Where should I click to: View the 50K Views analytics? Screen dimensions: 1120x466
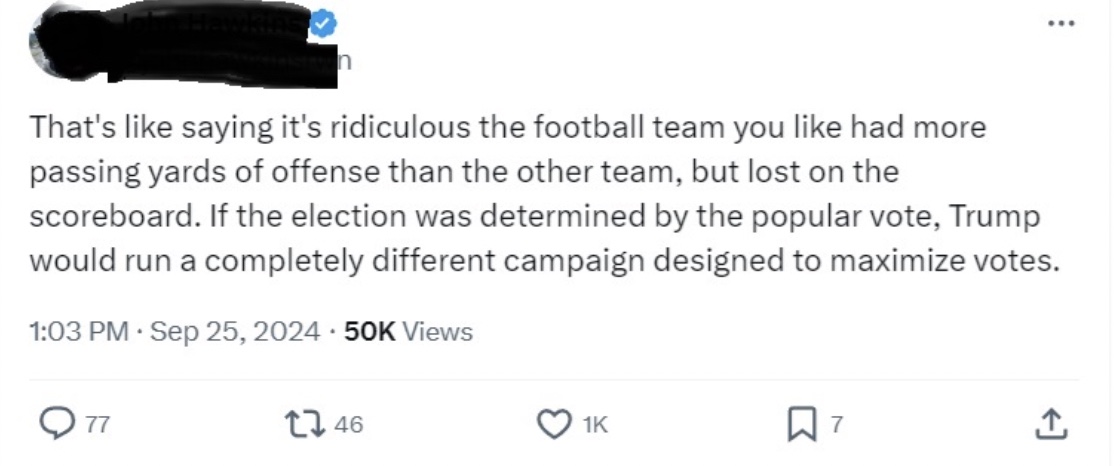coord(408,332)
